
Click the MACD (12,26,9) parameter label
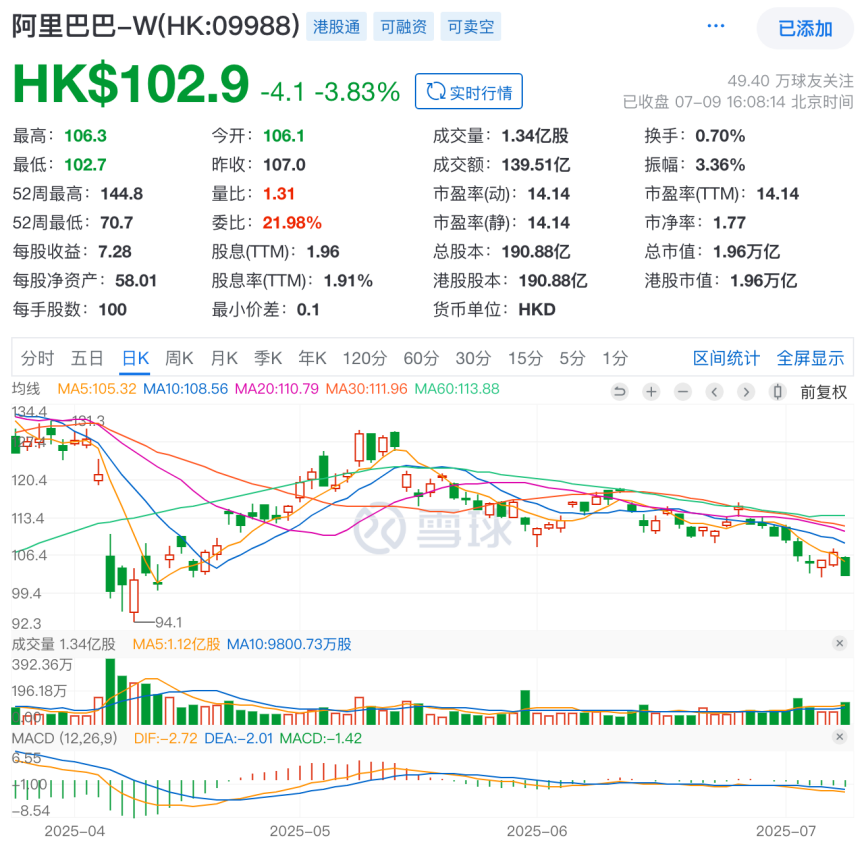click(65, 738)
